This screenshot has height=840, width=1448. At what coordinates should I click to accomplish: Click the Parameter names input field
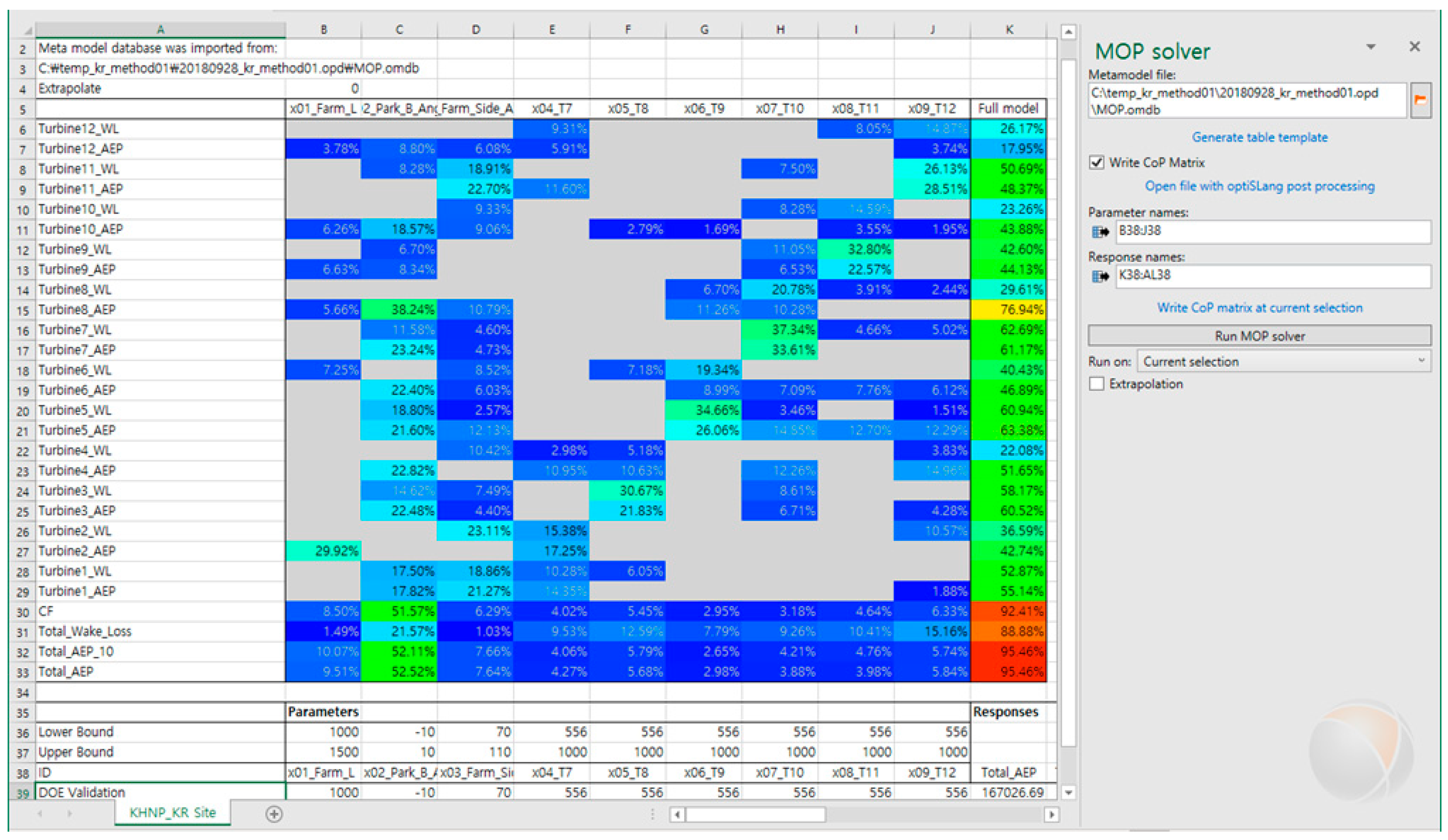click(x=1272, y=232)
